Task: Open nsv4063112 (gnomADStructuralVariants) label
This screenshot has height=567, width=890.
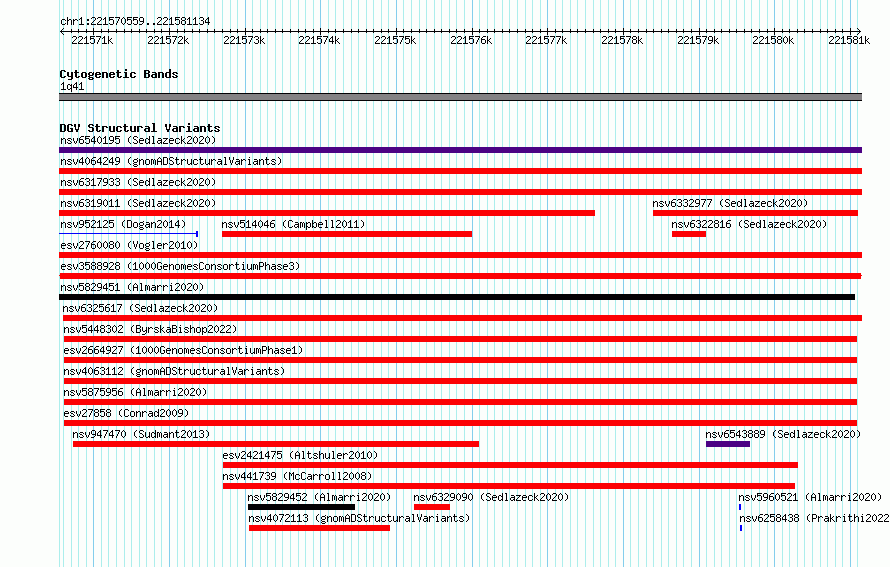Action: click(x=174, y=371)
